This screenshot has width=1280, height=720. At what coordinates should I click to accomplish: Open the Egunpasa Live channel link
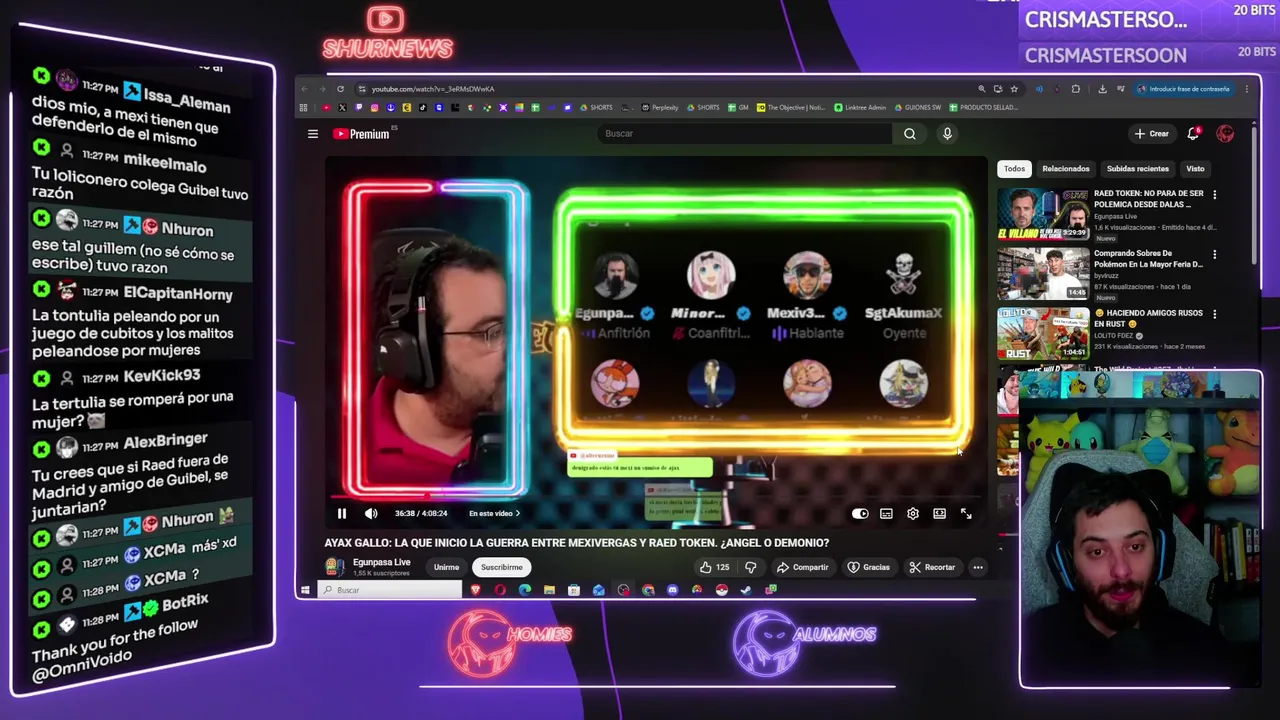pyautogui.click(x=382, y=562)
